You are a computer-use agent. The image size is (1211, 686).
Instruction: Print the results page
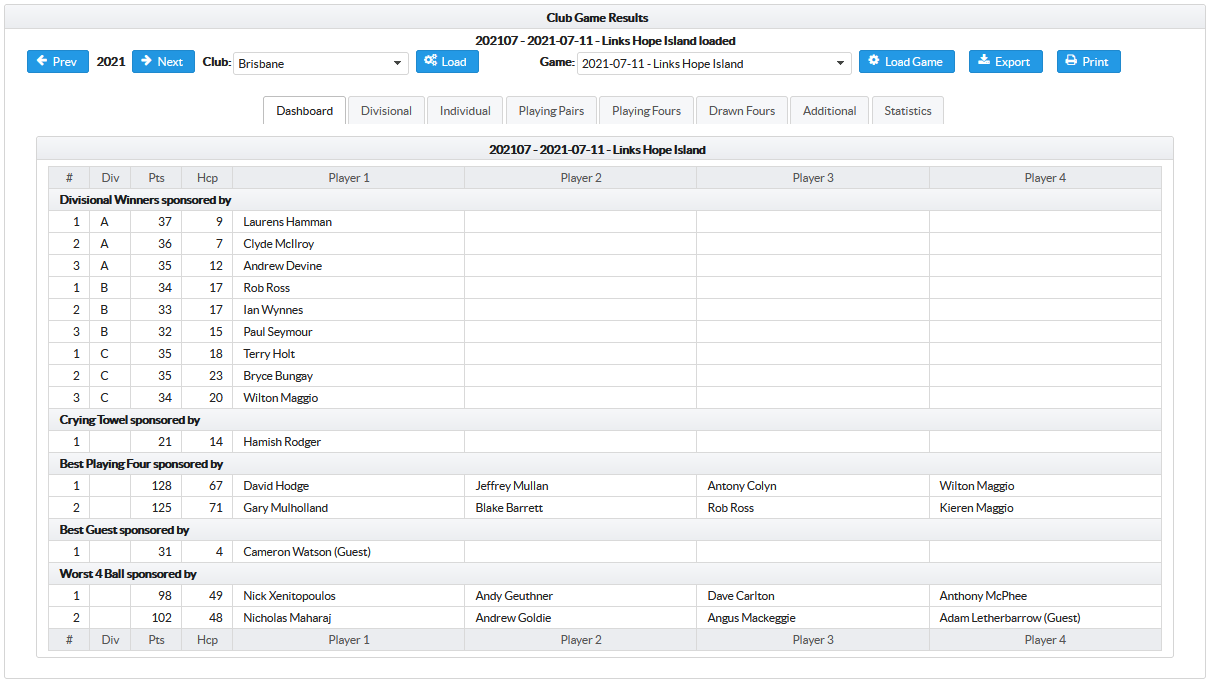(1088, 62)
